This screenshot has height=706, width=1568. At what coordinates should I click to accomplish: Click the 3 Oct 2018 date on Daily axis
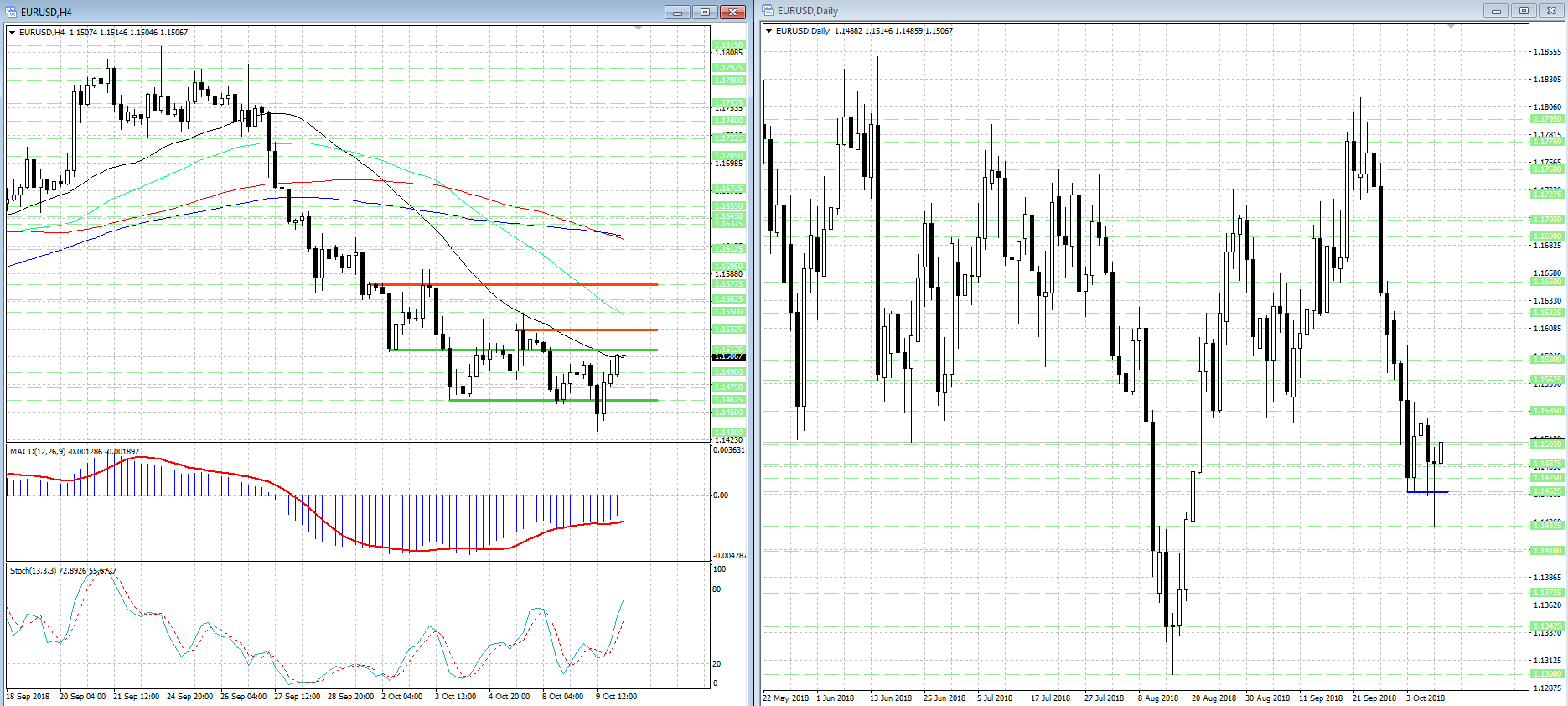1426,698
